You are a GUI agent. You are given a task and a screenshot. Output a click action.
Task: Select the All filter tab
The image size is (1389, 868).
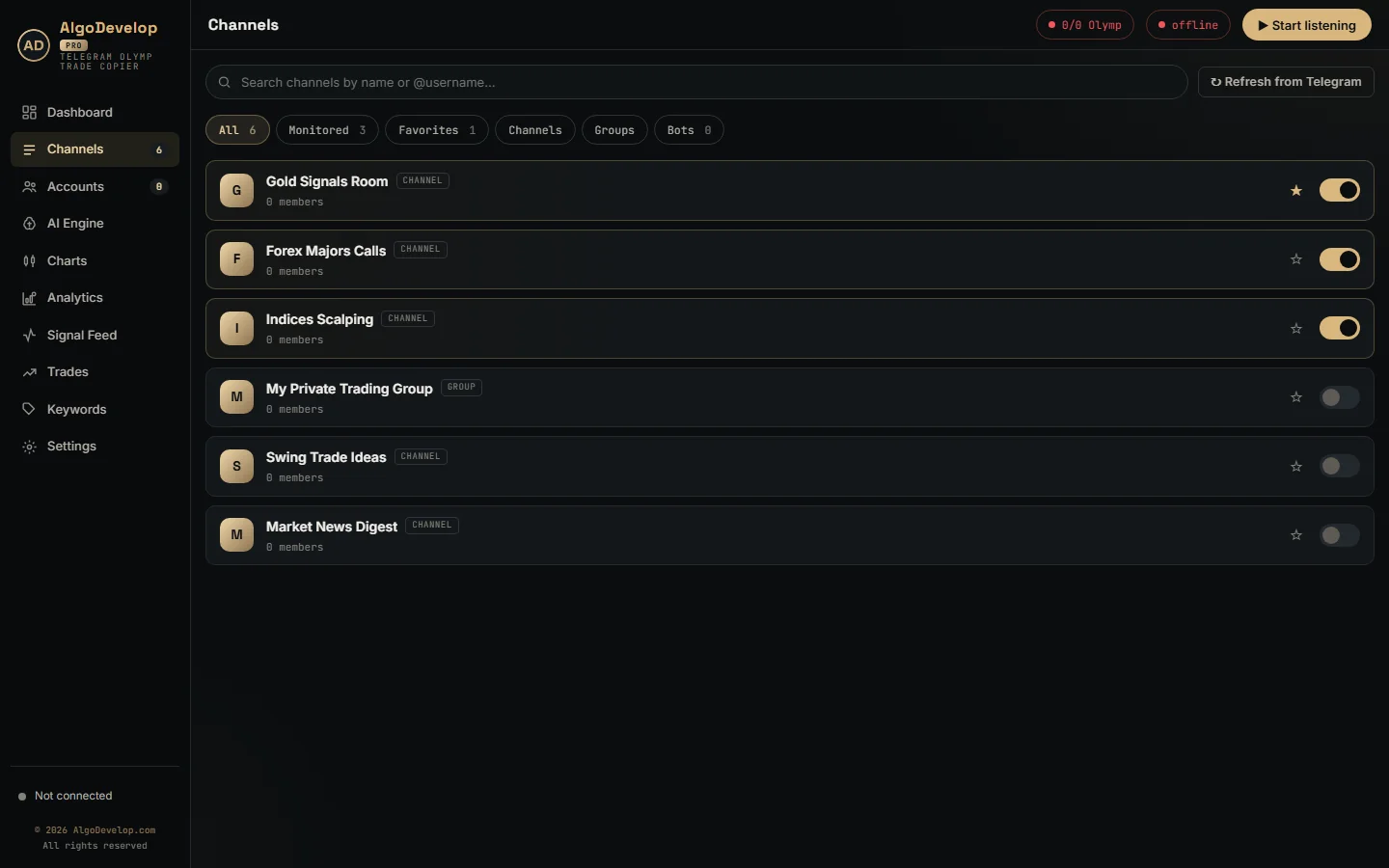(x=237, y=130)
